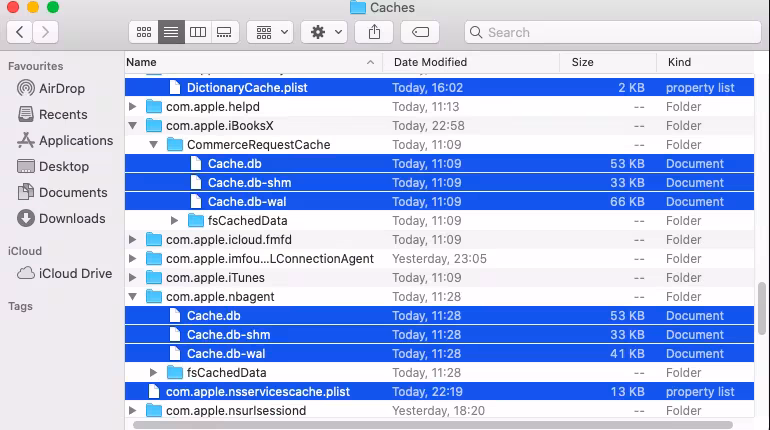Open the group-by arrangement dropdown
Screen dimensions: 770x430
click(270, 32)
